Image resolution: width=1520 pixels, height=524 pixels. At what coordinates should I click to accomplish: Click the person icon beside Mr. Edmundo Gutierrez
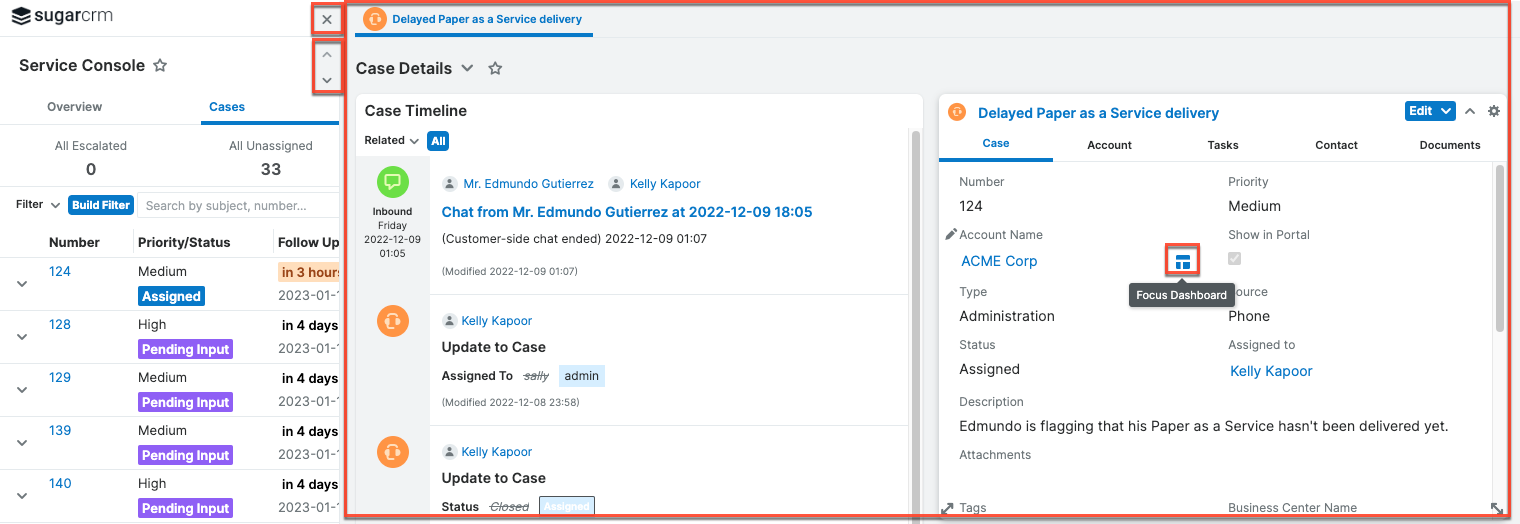coord(449,184)
